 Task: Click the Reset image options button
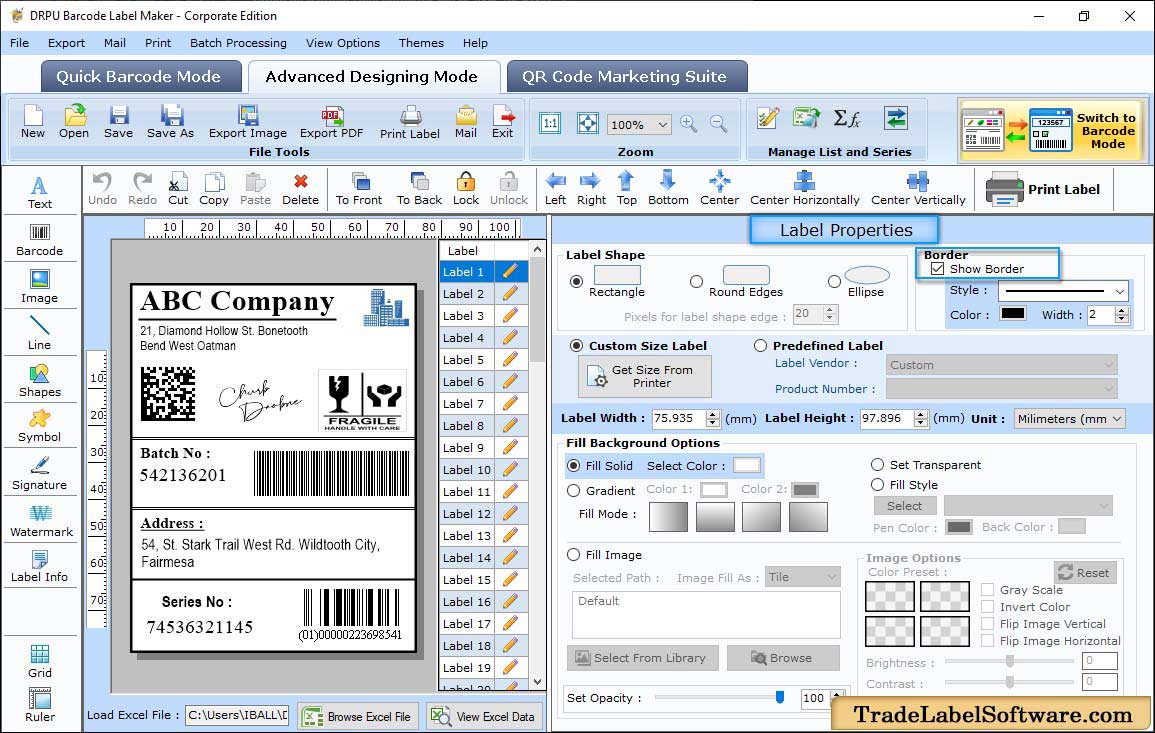1085,572
